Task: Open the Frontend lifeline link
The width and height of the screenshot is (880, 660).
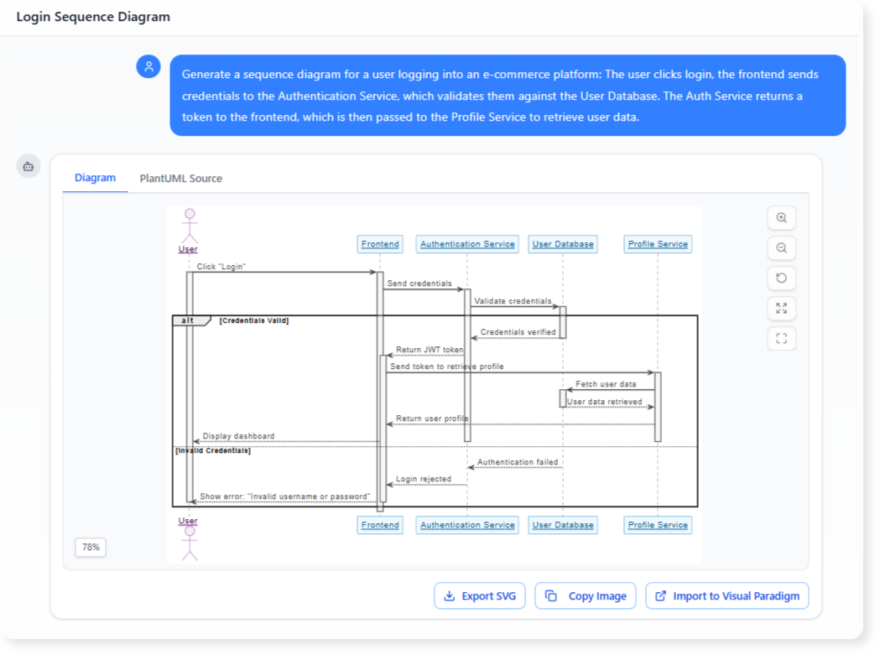Action: (379, 243)
